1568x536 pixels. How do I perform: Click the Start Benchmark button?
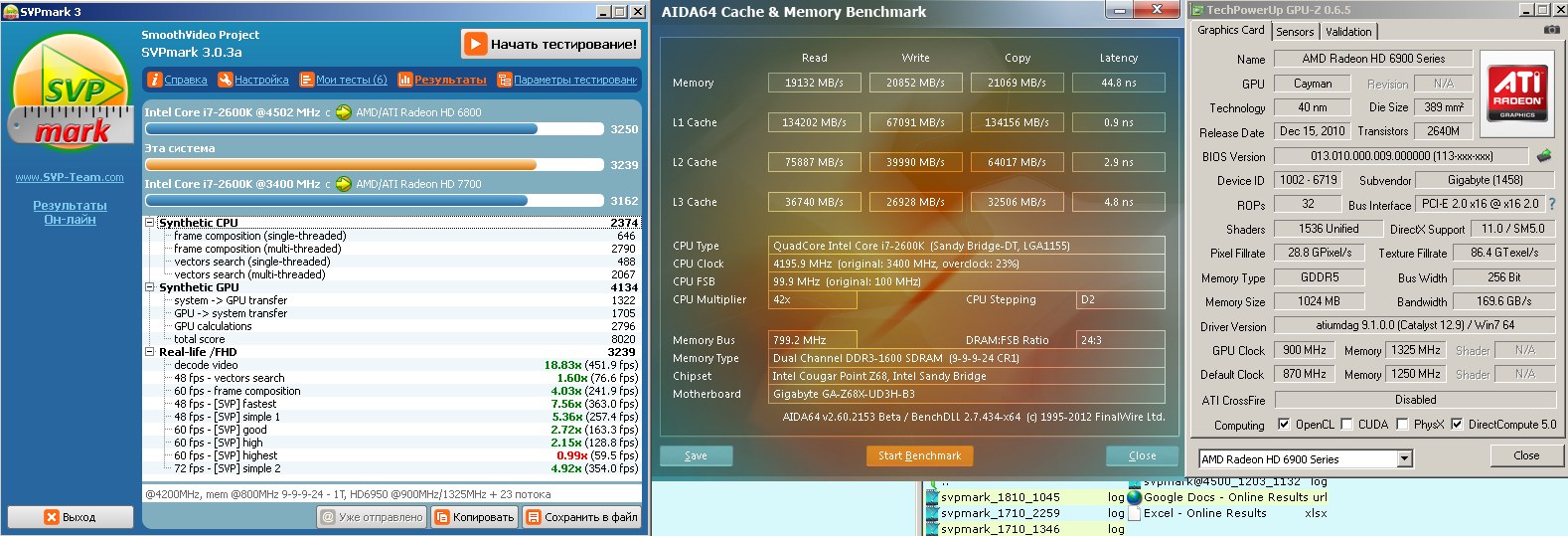pyautogui.click(x=919, y=455)
